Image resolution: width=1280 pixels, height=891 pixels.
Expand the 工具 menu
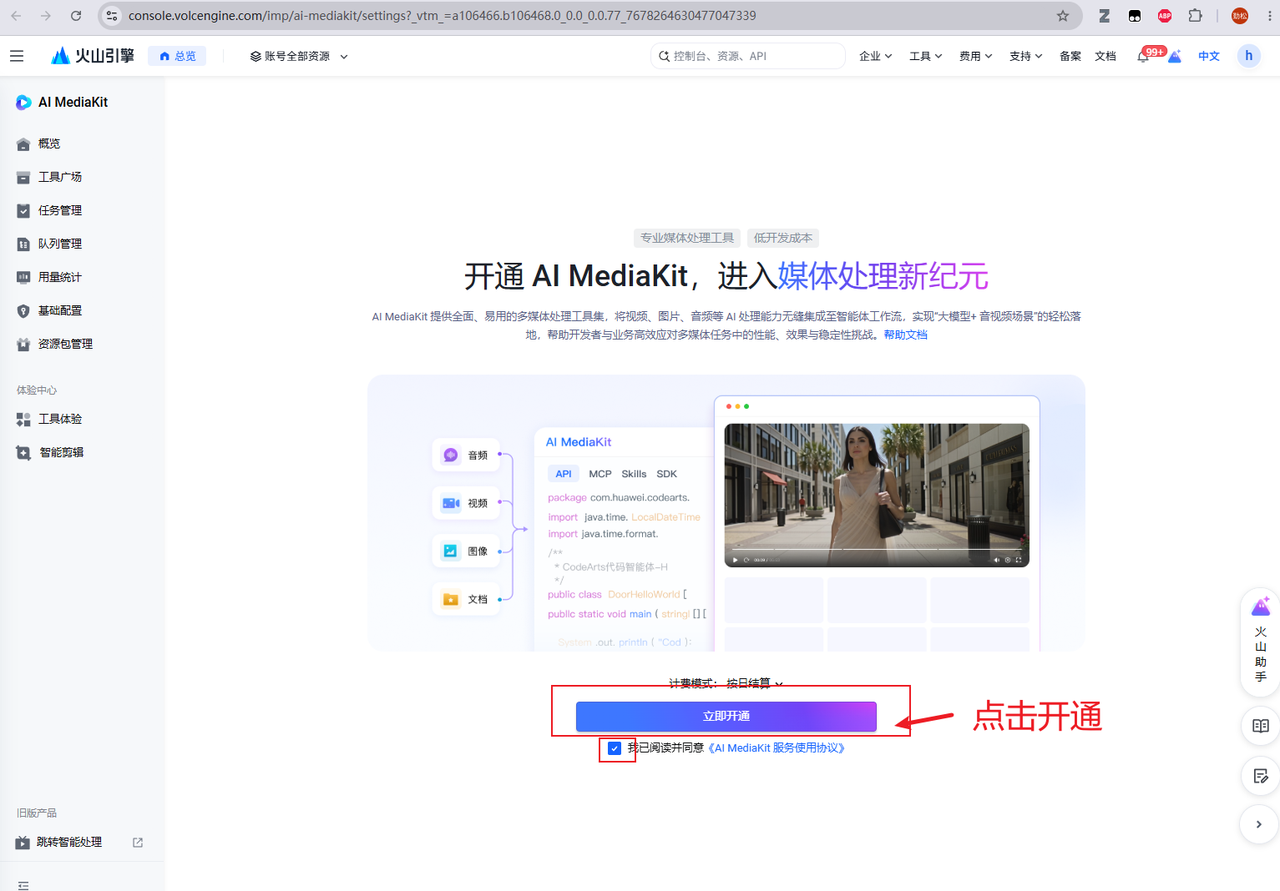pos(925,56)
